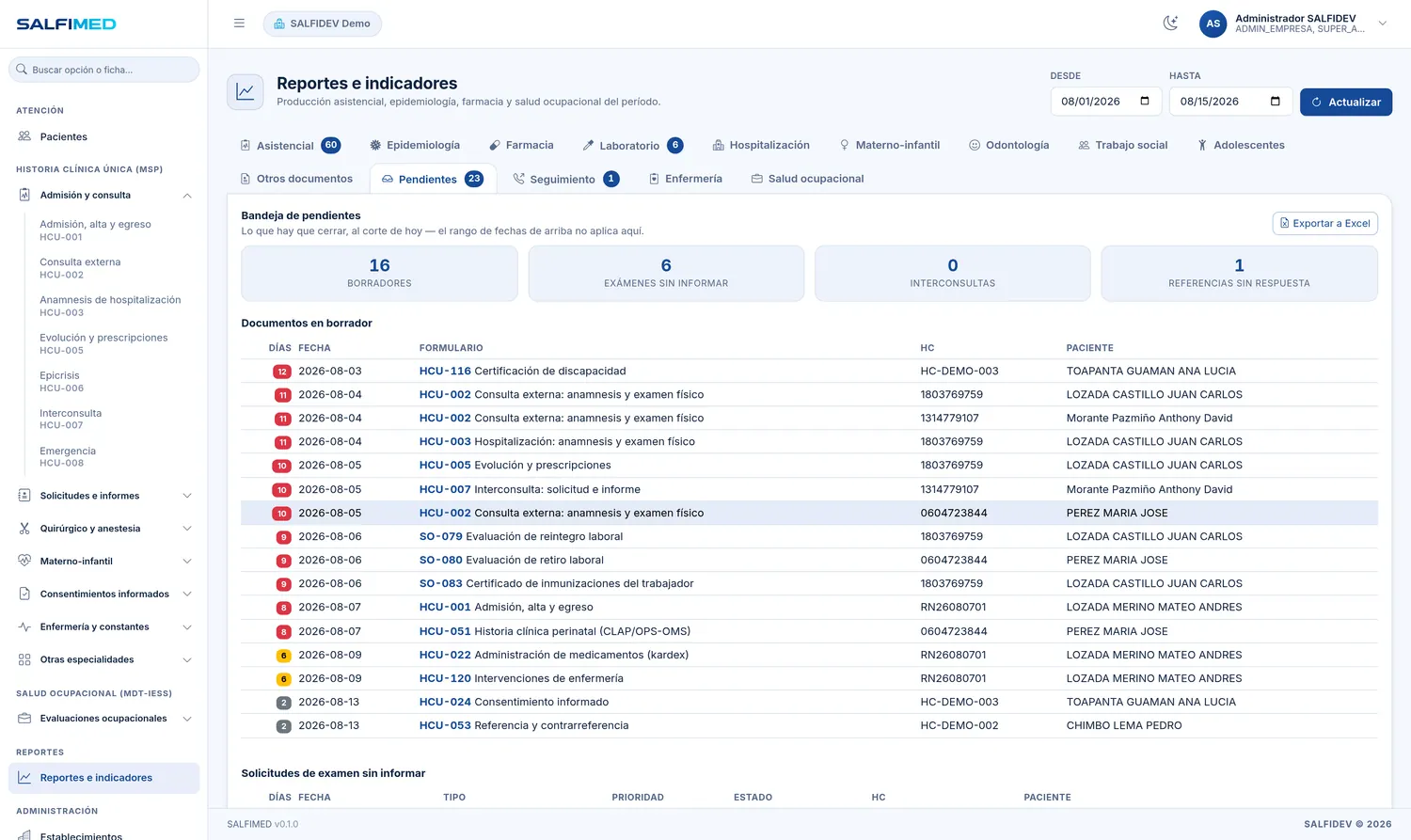This screenshot has width=1411, height=840.
Task: Open the Materno-infantil report tab
Action: coord(890,145)
